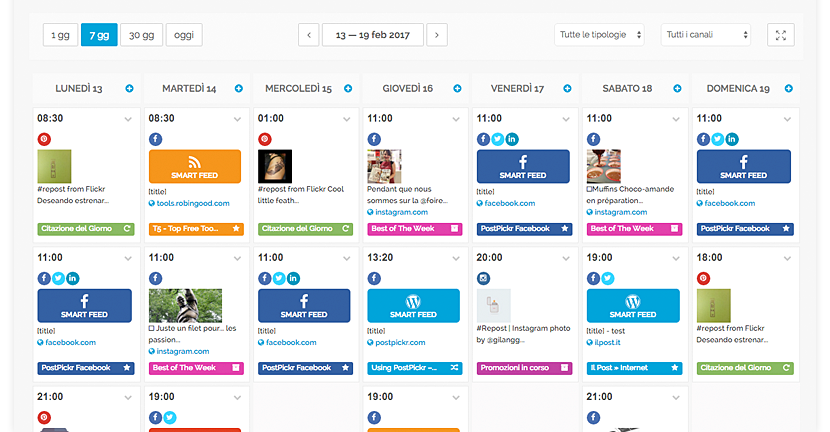Click Il Post » Internet label
Viewport: 830px width, 432px height.
pyautogui.click(x=634, y=368)
